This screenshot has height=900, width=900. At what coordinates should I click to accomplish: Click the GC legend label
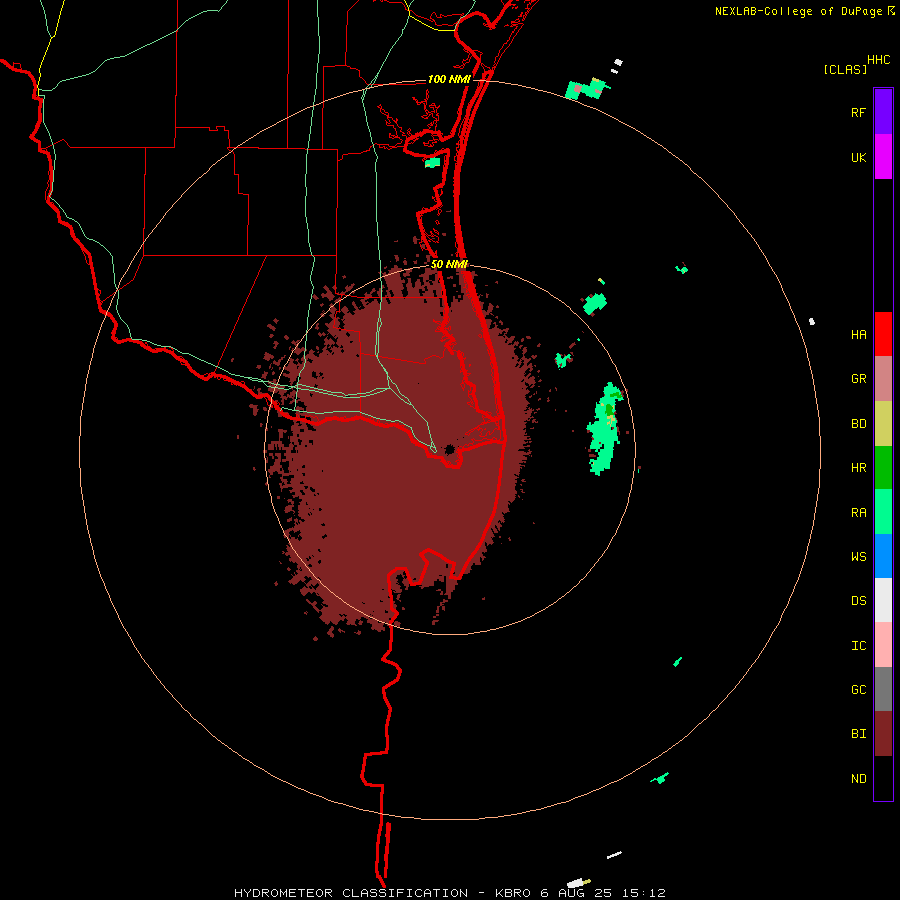[x=858, y=690]
